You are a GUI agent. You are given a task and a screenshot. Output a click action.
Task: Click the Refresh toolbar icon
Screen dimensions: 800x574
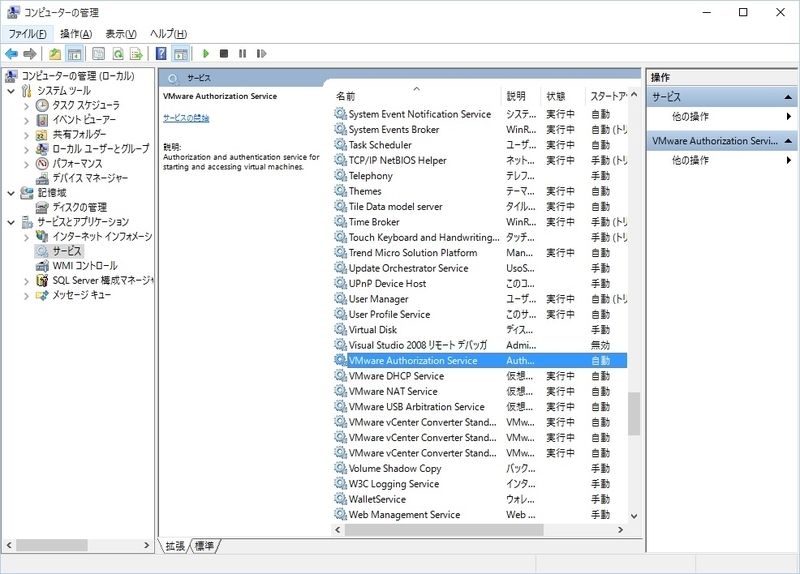click(118, 54)
